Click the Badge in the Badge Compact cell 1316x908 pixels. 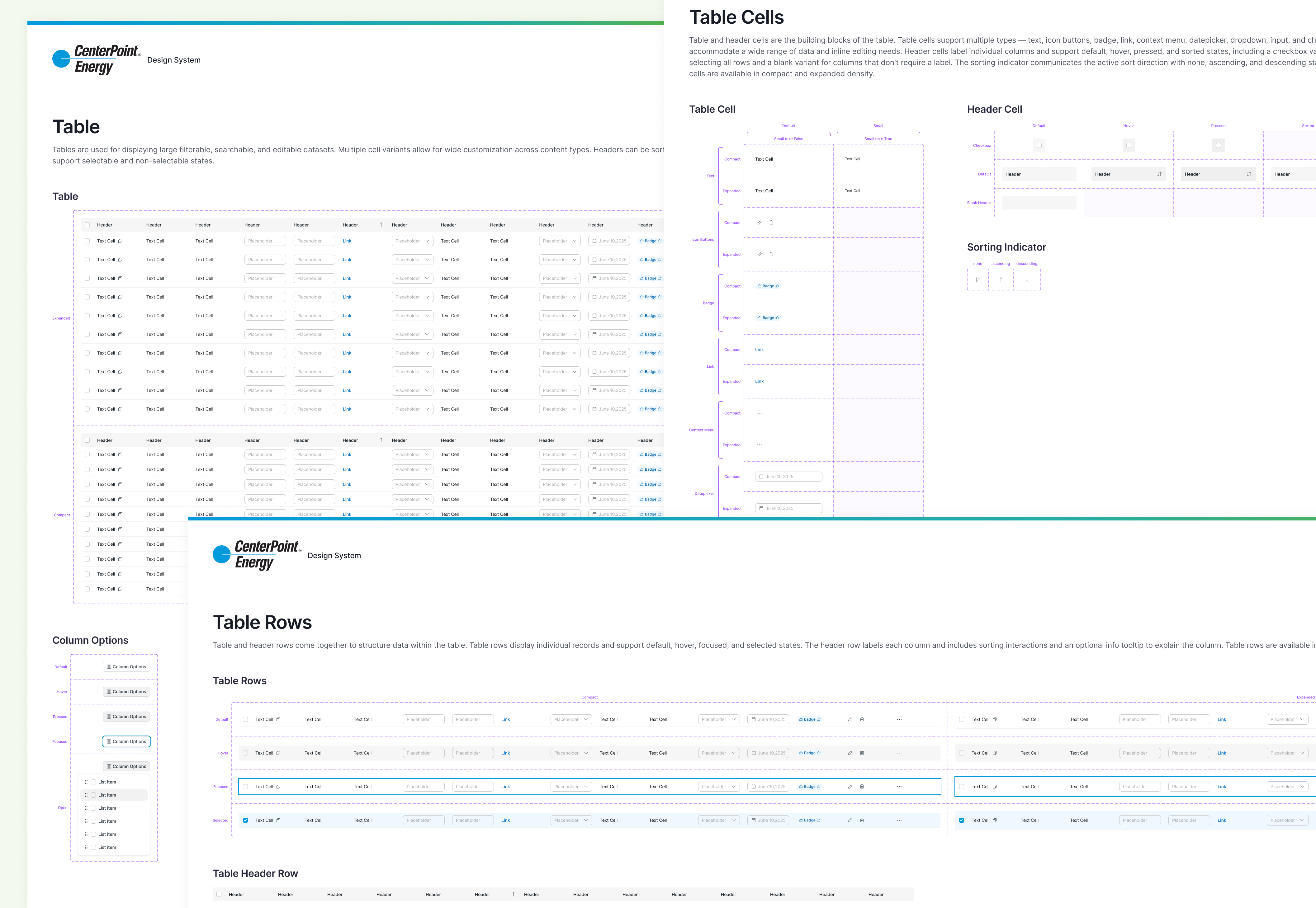coord(769,286)
